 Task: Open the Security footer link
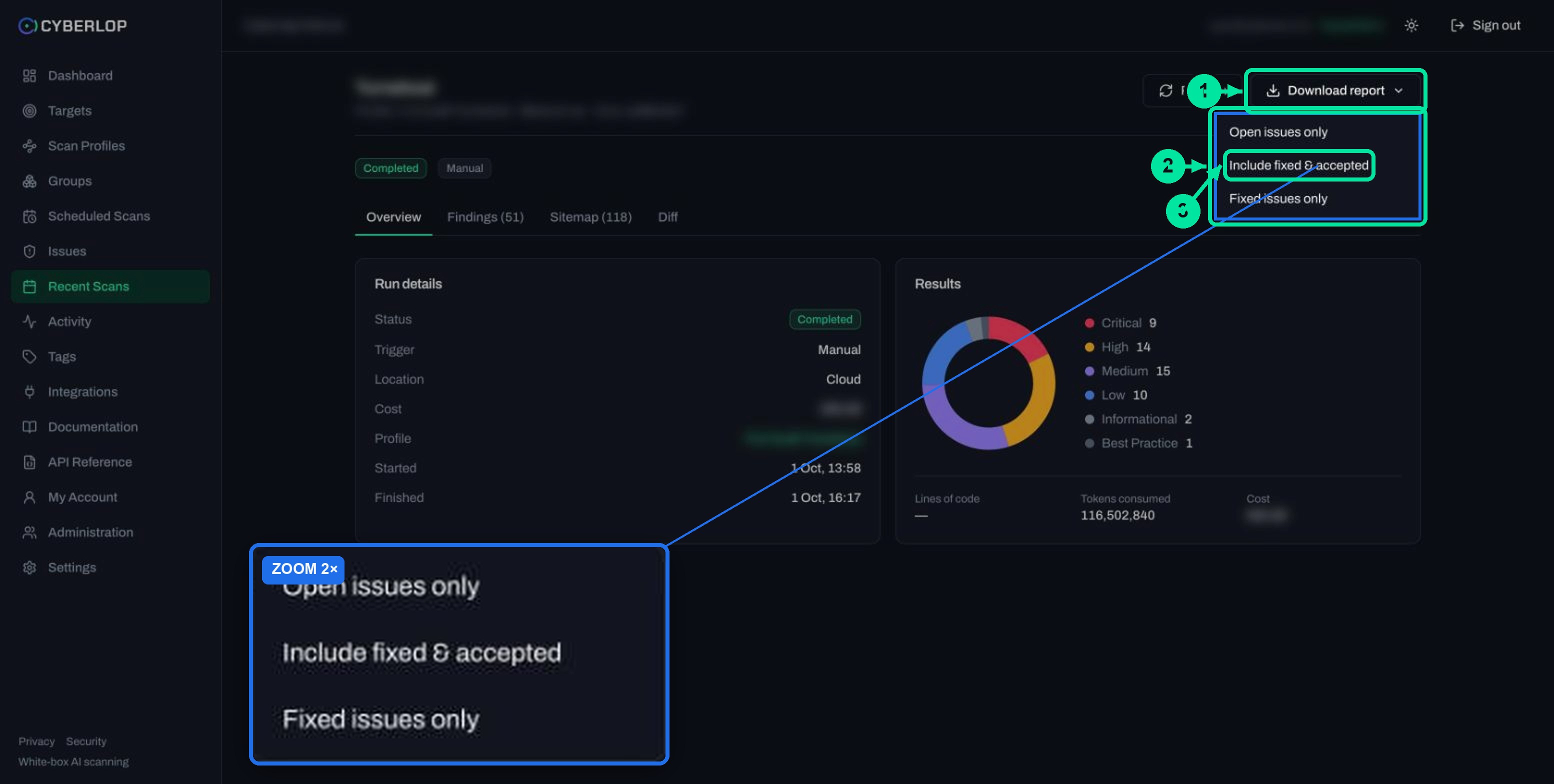tap(85, 741)
